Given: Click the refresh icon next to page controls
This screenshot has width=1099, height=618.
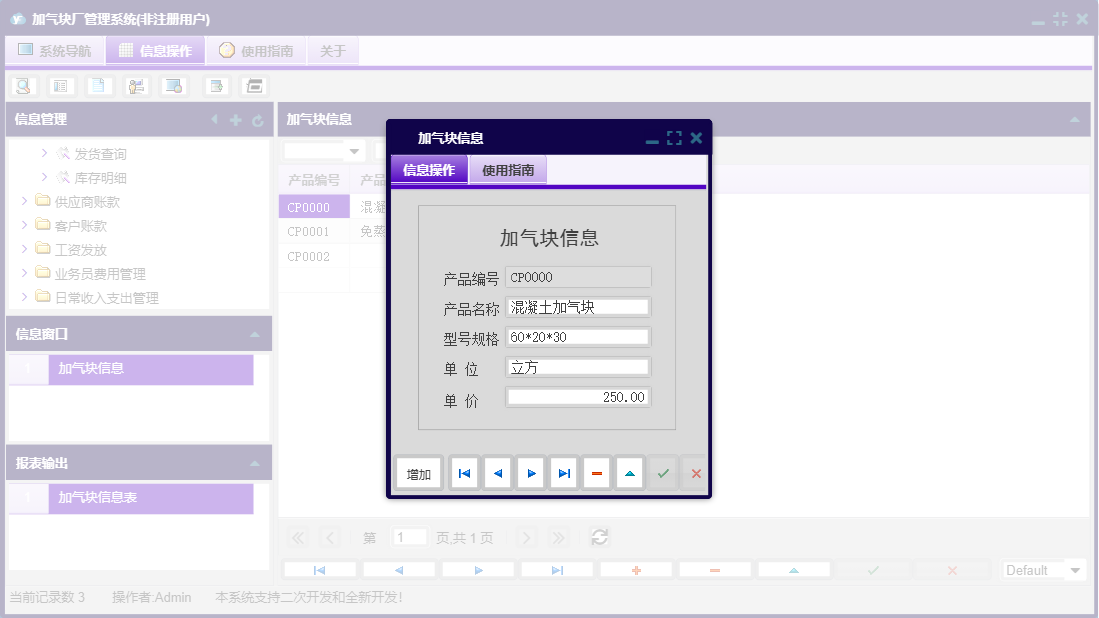Looking at the screenshot, I should (599, 537).
